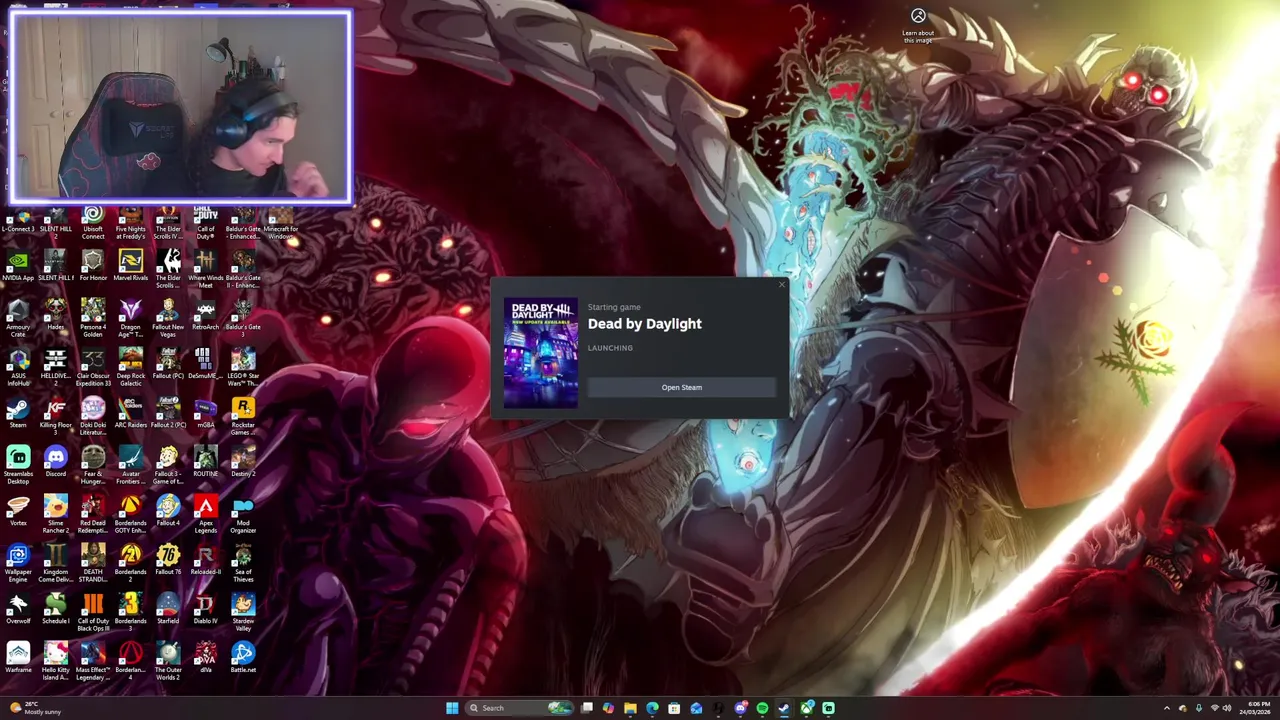The image size is (1280, 720).
Task: Select the Vortex mod manager icon
Action: click(x=18, y=511)
